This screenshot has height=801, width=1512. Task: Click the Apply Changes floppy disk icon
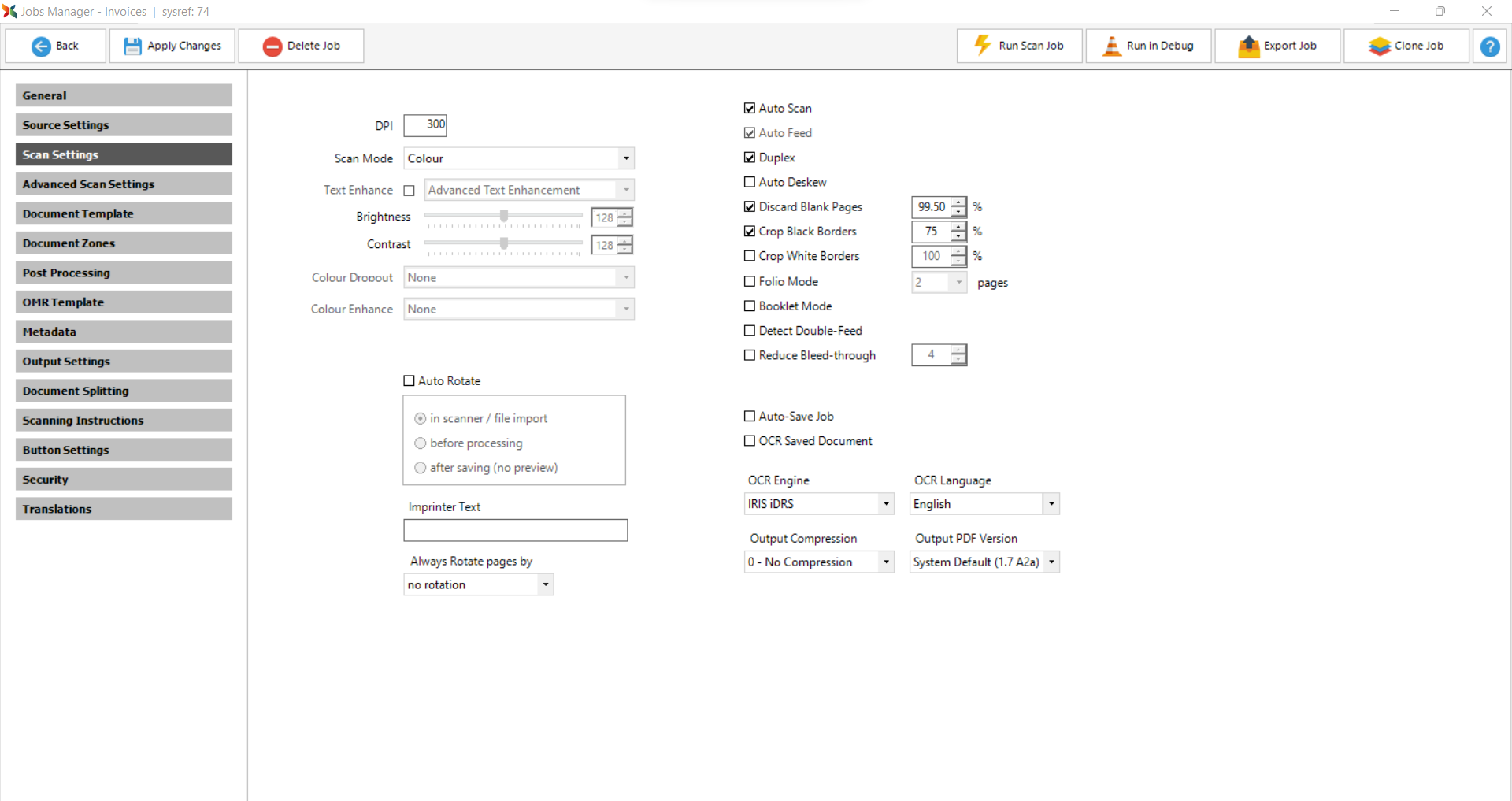(x=132, y=46)
